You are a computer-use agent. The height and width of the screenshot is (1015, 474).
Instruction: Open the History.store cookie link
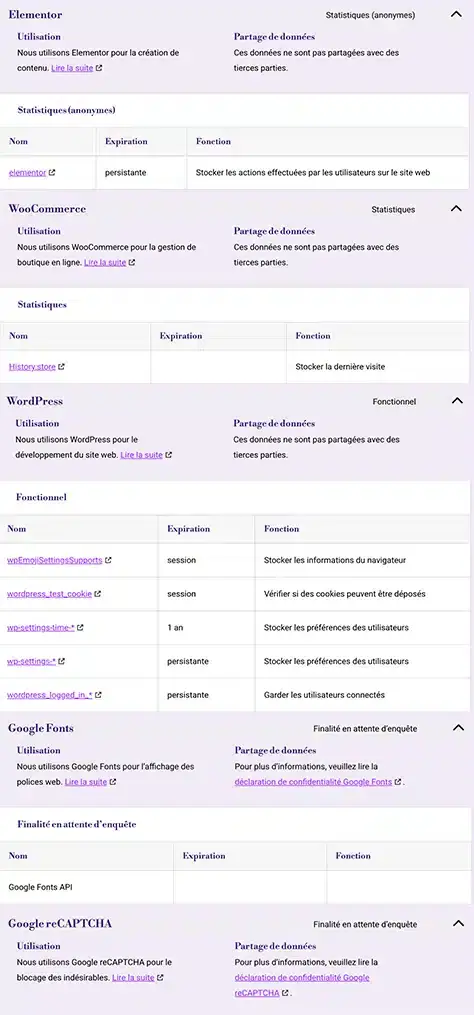32,367
